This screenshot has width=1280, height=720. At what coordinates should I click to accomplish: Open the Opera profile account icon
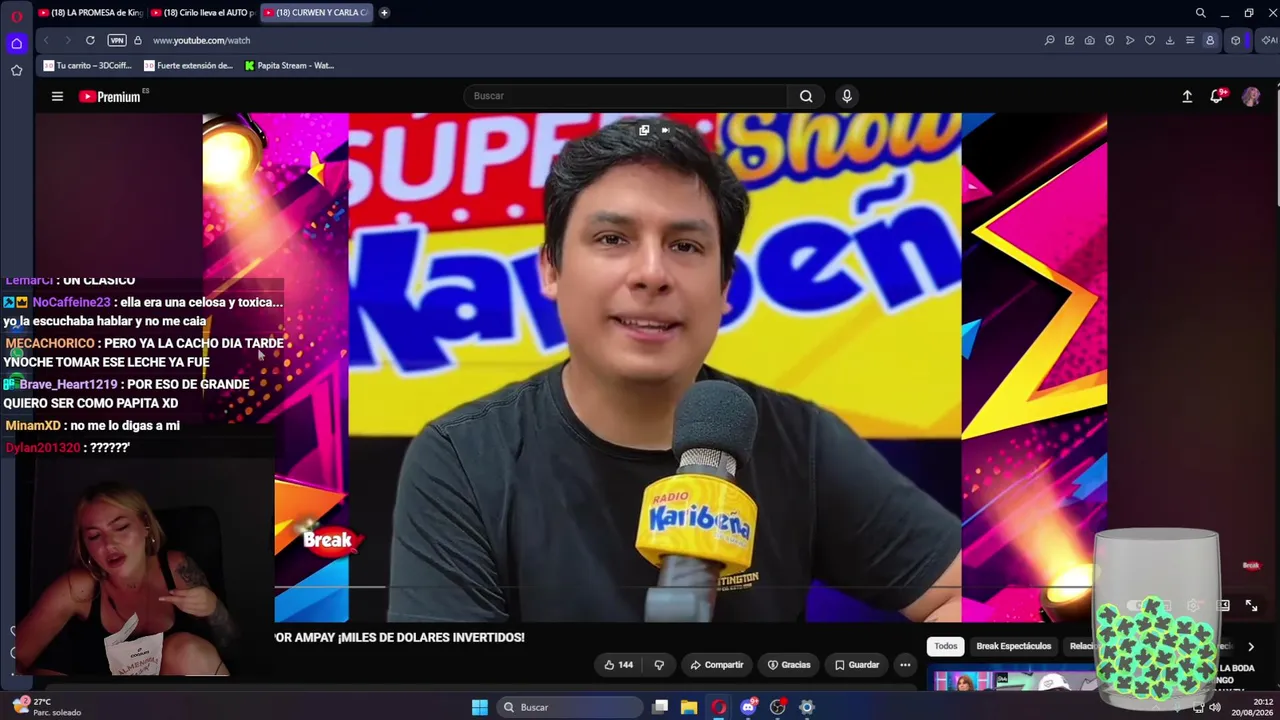[x=1209, y=40]
